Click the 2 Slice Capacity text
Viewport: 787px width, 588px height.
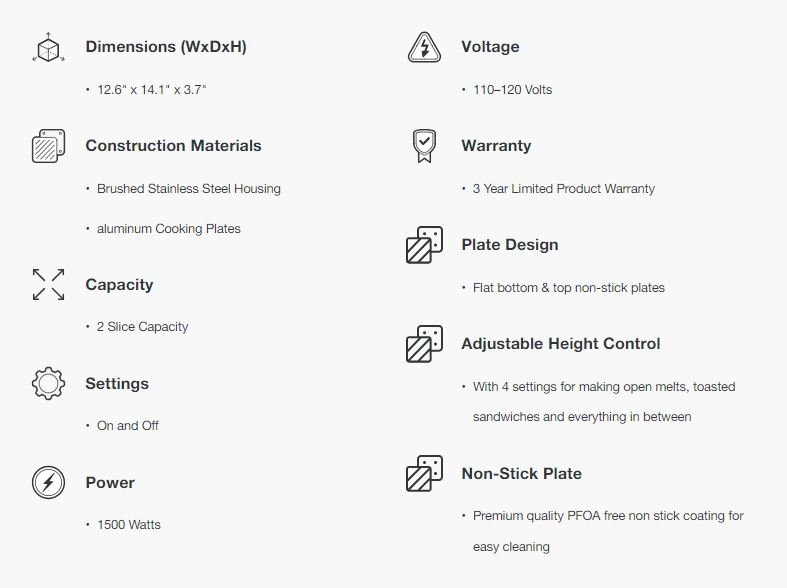[142, 327]
